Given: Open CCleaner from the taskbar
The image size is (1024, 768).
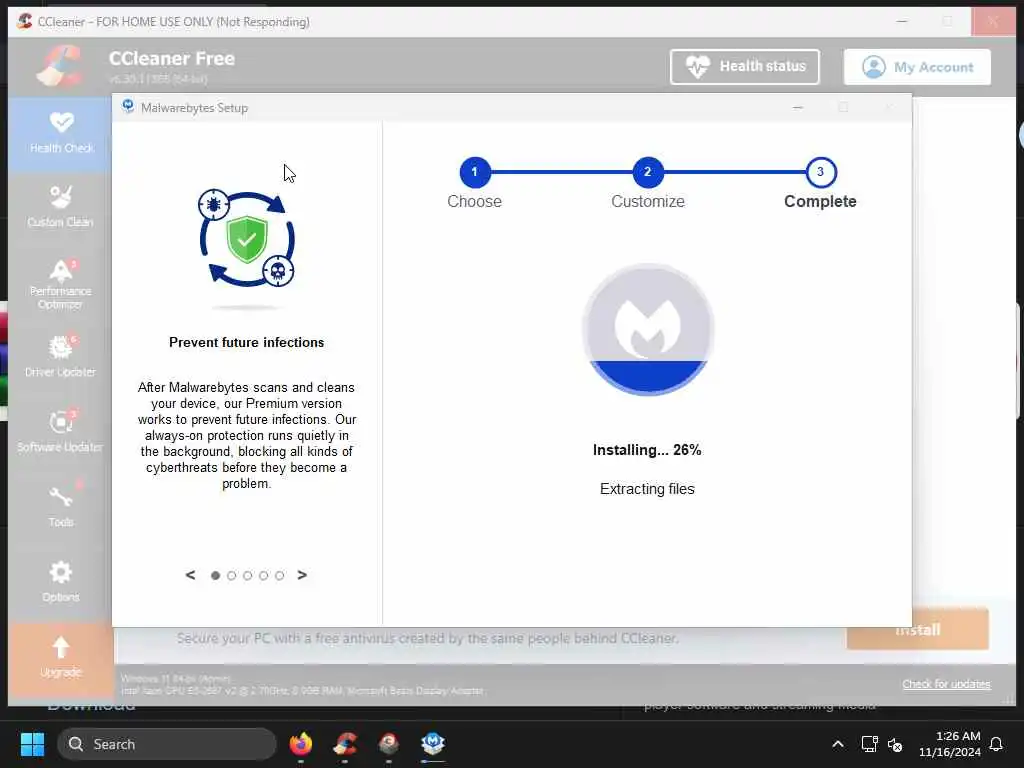Looking at the screenshot, I should (345, 744).
